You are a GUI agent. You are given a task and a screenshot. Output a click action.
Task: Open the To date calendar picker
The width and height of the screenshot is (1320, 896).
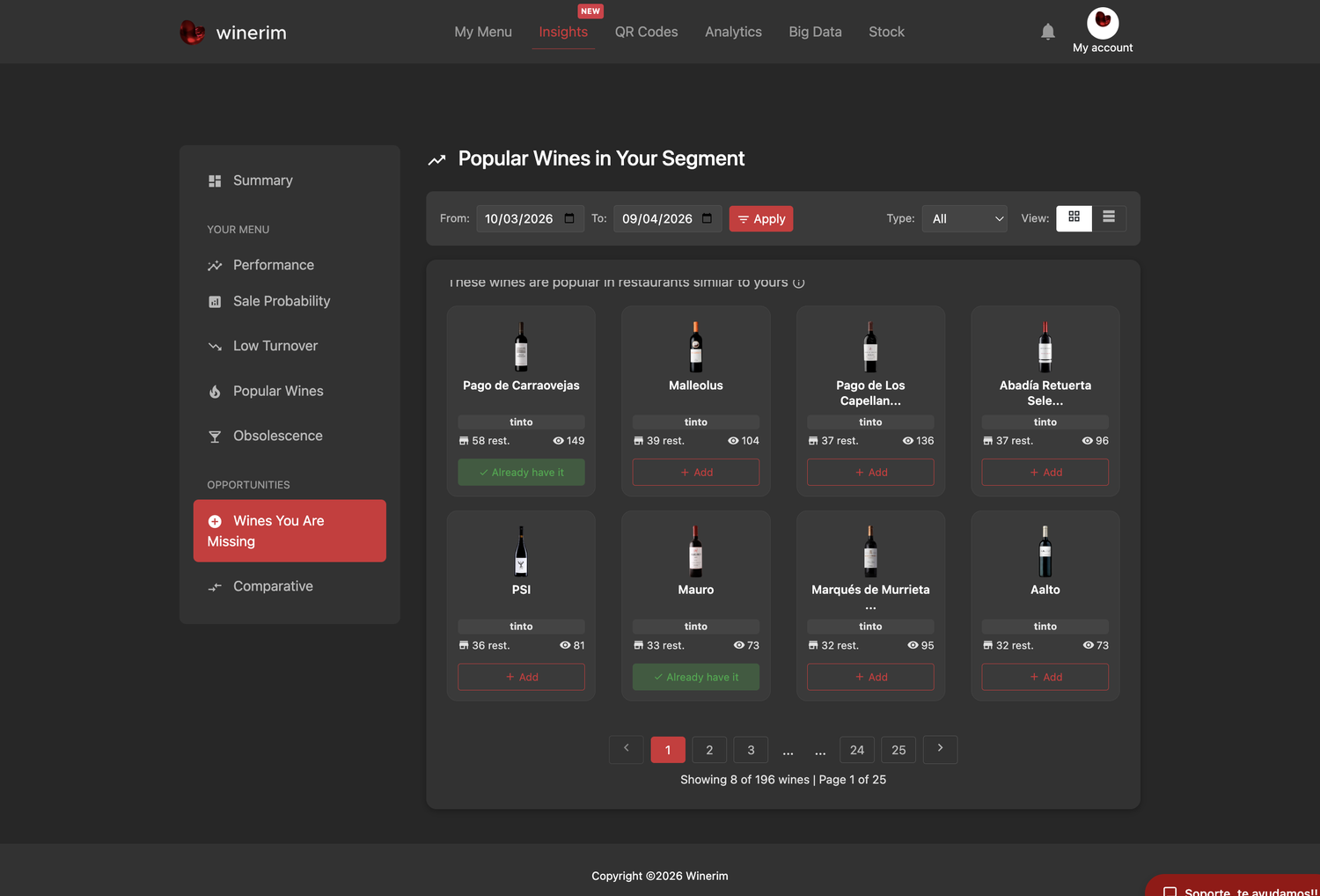click(707, 218)
